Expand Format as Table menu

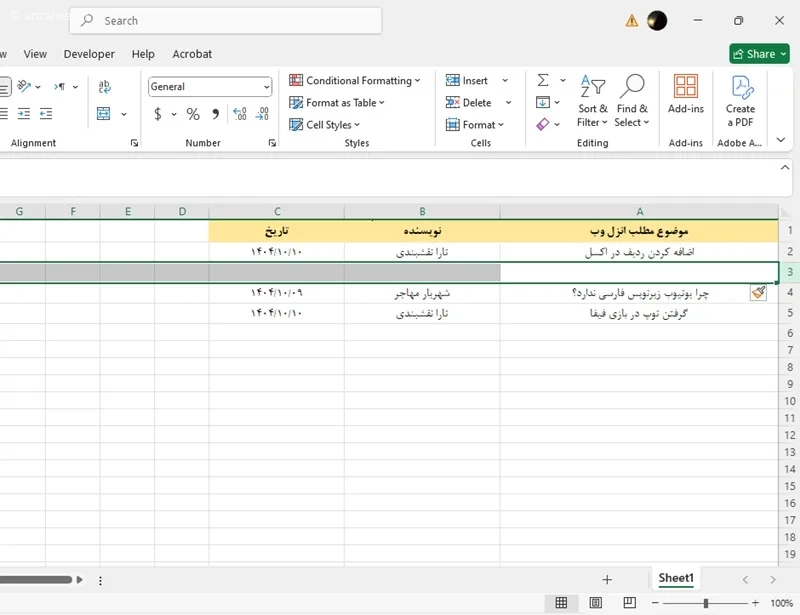coord(337,103)
